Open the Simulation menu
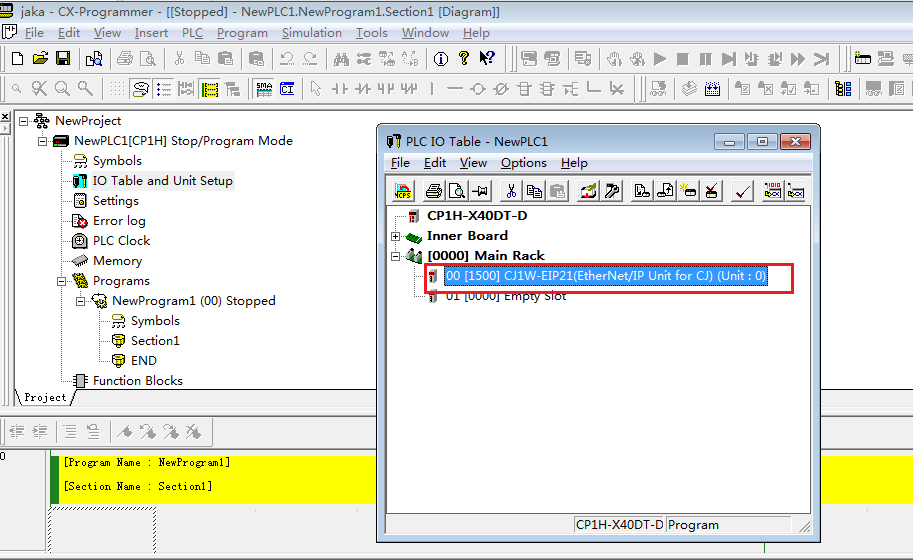This screenshot has width=913, height=560. click(311, 33)
